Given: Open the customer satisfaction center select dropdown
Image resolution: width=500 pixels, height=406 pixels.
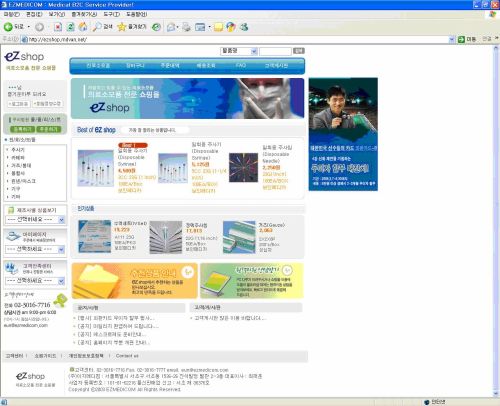Looking at the screenshot, I should click(35, 281).
